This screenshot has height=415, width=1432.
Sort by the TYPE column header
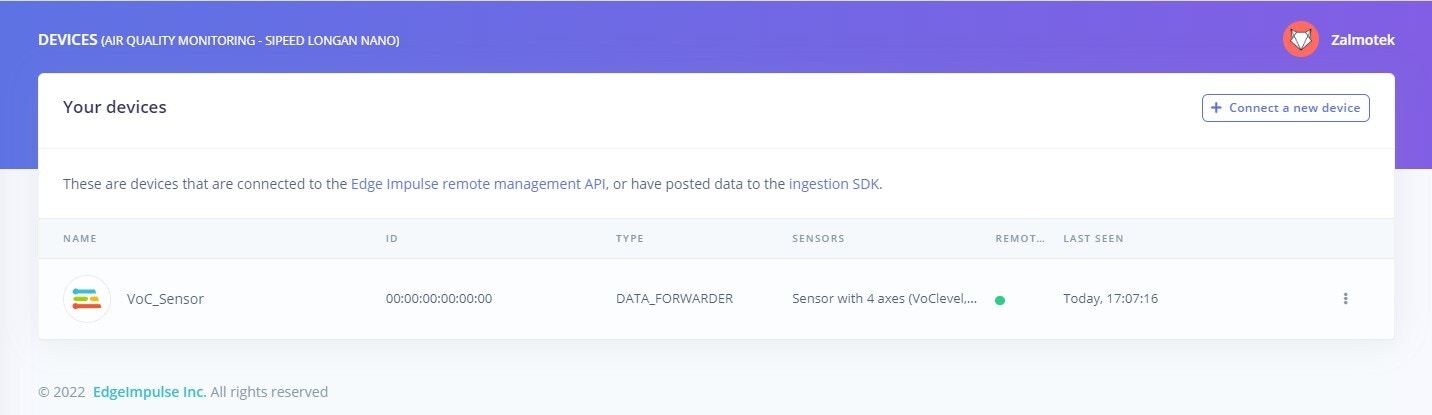pyautogui.click(x=630, y=239)
